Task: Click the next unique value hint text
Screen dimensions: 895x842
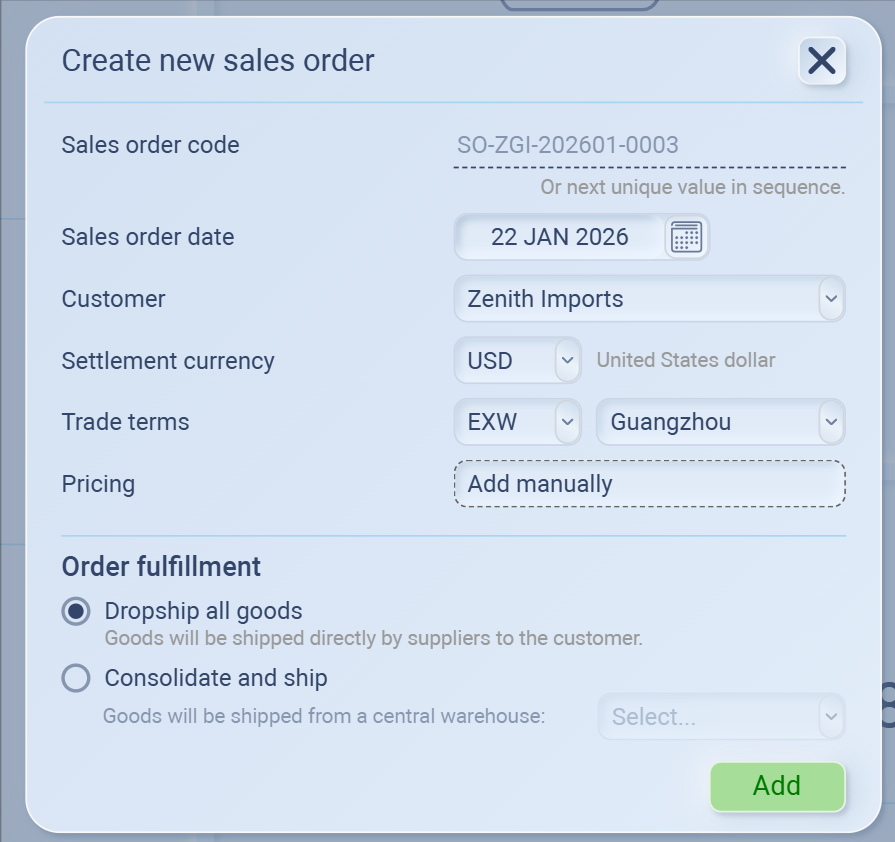Action: pyautogui.click(x=692, y=187)
